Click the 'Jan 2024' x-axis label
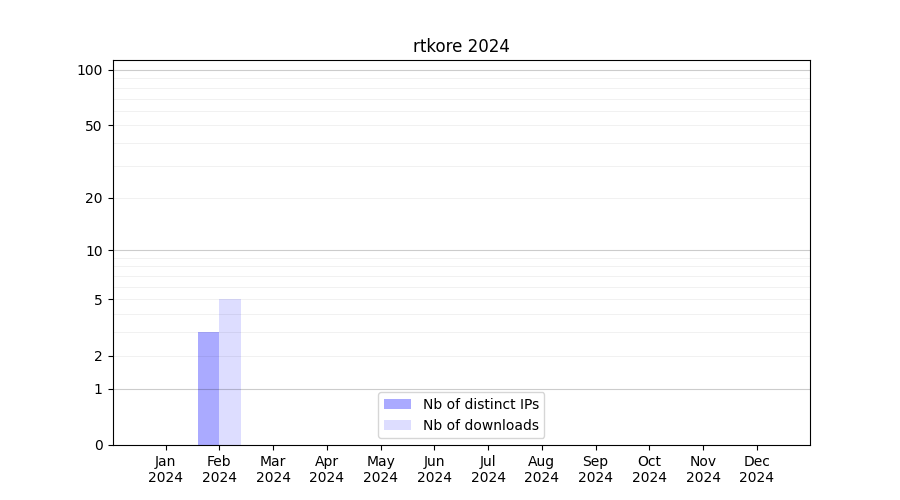 (x=166, y=469)
